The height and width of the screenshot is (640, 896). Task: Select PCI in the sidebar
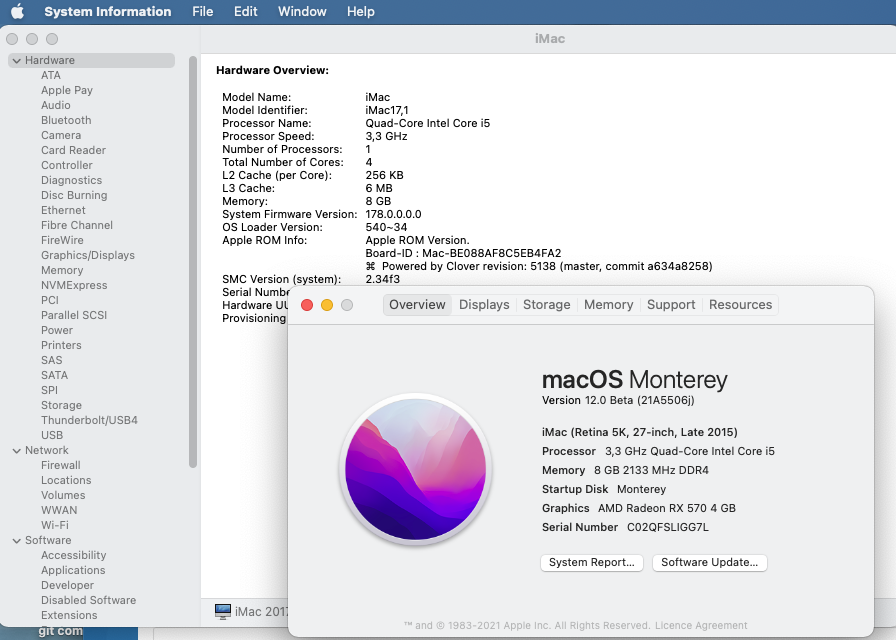[50, 300]
